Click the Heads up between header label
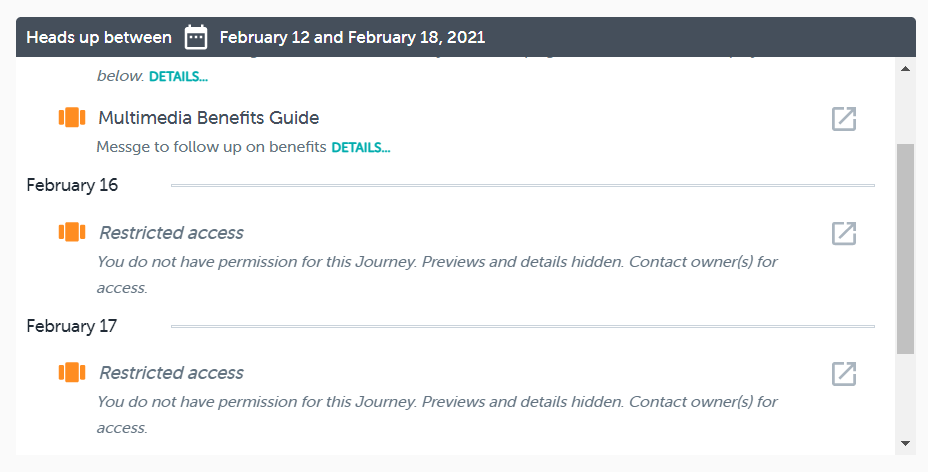 (x=99, y=38)
